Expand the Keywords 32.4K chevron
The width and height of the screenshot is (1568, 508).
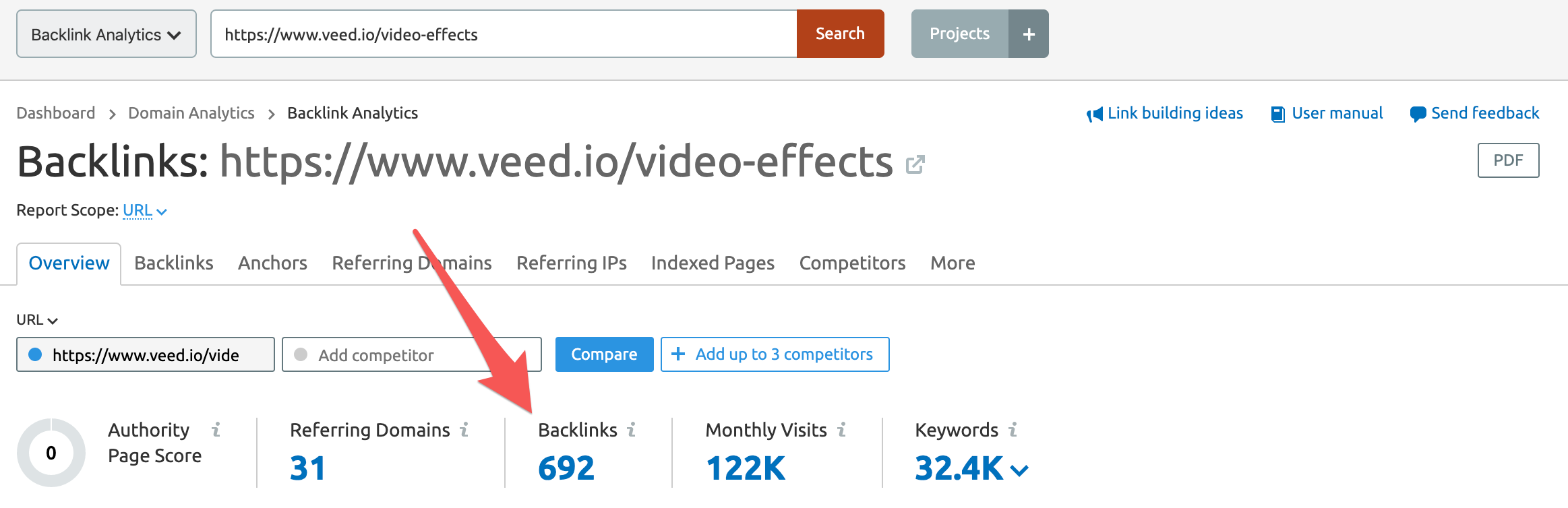pos(1020,470)
